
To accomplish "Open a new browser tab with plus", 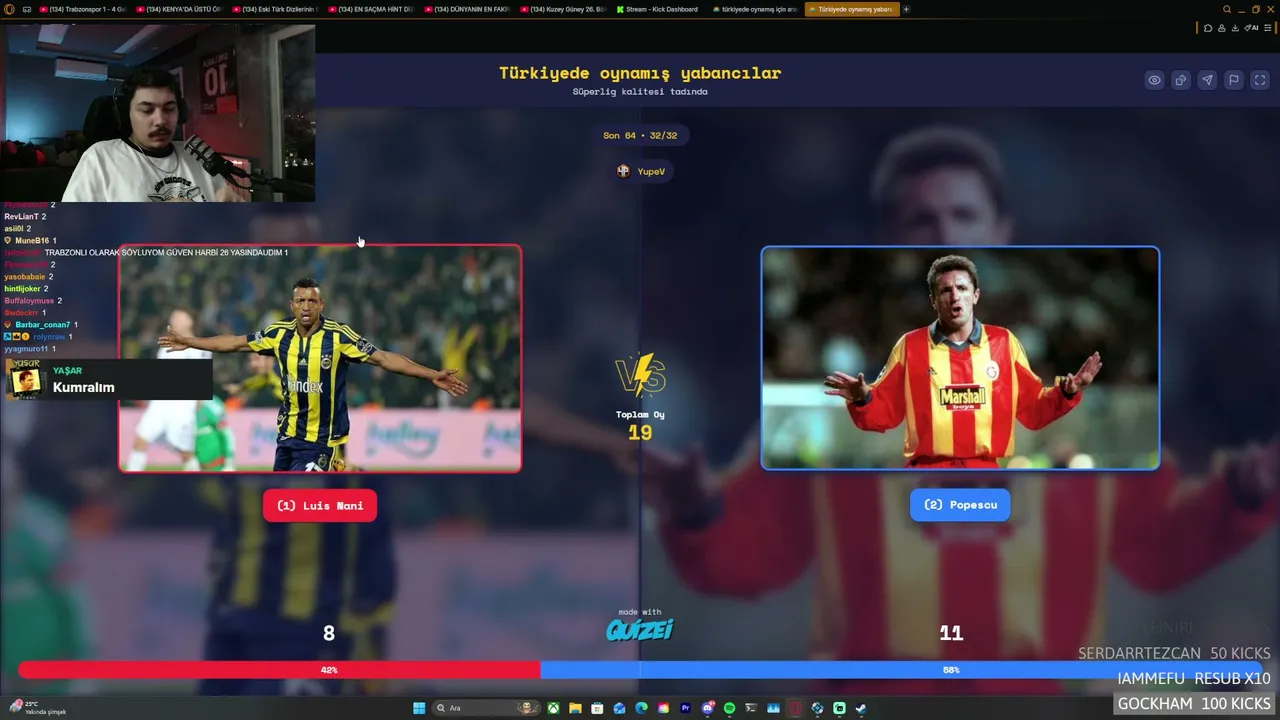I will pyautogui.click(x=906, y=9).
